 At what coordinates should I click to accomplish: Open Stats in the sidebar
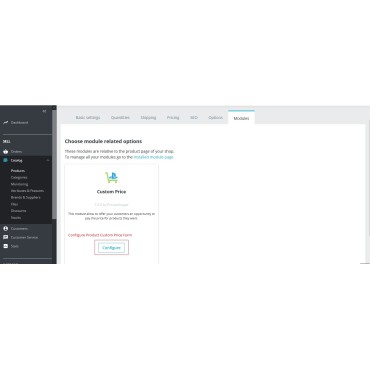pos(15,246)
